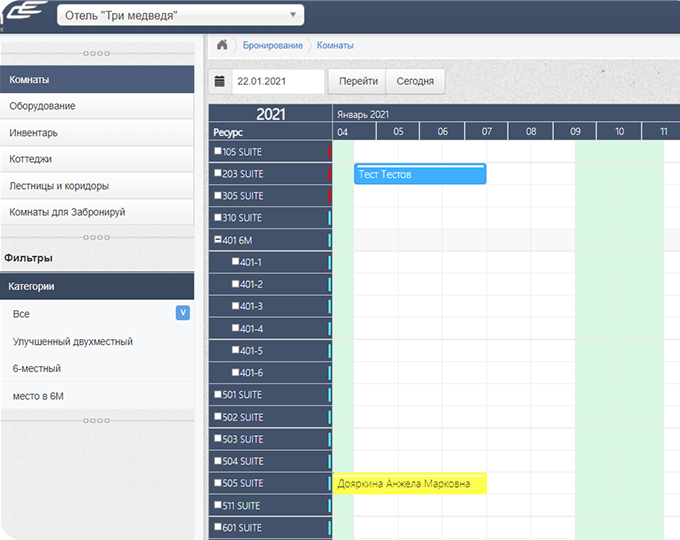
Task: Tick checkbox for bed 401-4
Action: click(x=235, y=327)
